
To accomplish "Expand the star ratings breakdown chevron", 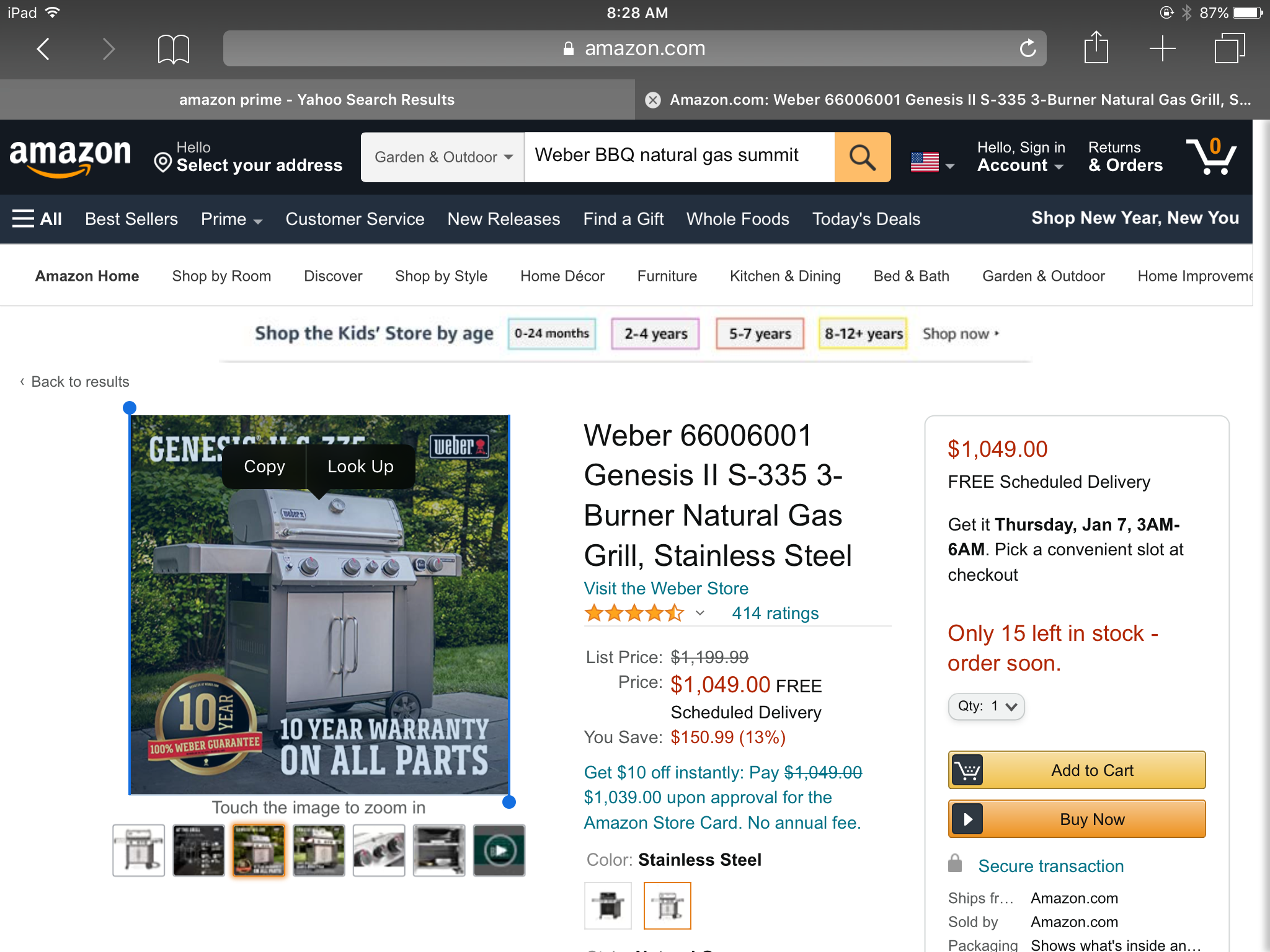I will [700, 613].
